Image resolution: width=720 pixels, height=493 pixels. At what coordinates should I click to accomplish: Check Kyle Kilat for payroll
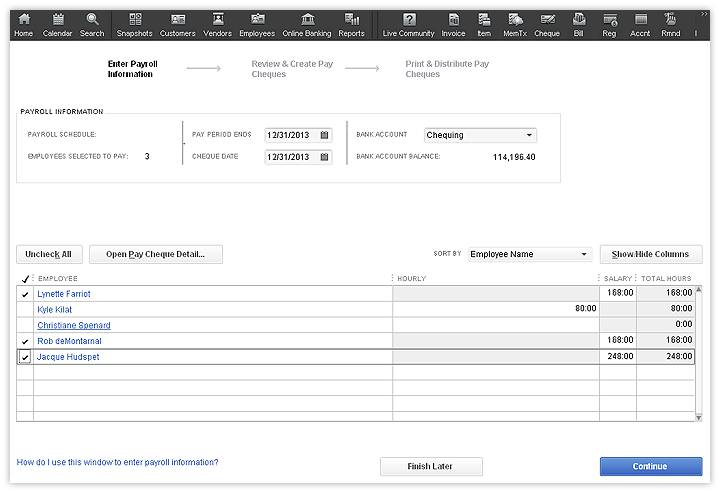(x=25, y=309)
